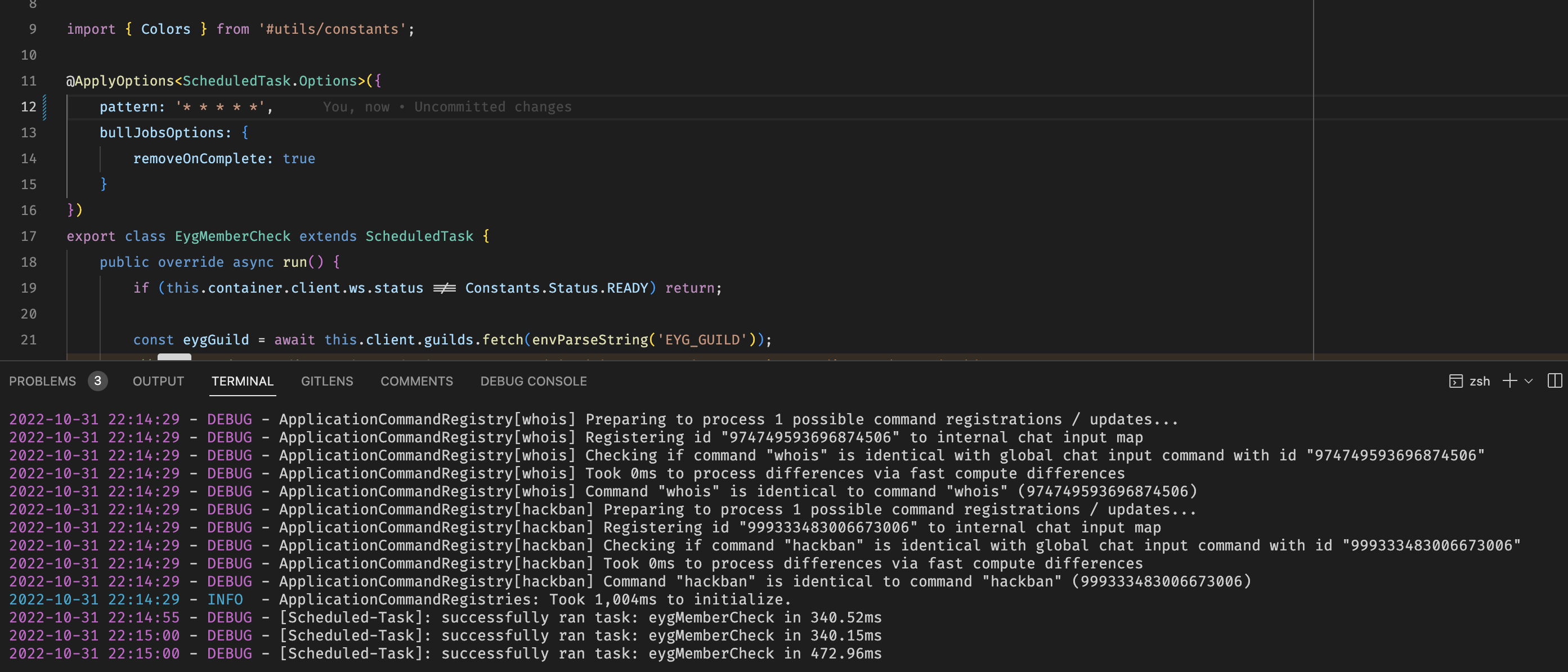Click line number 19 in the gutter
The height and width of the screenshot is (672, 1568).
pyautogui.click(x=29, y=288)
